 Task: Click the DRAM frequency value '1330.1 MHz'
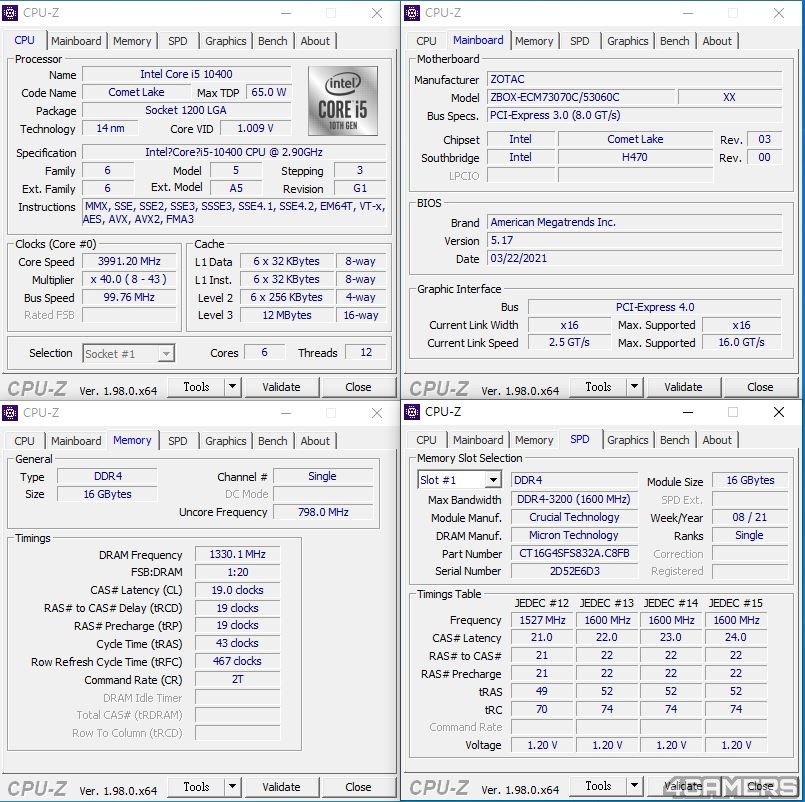point(238,554)
